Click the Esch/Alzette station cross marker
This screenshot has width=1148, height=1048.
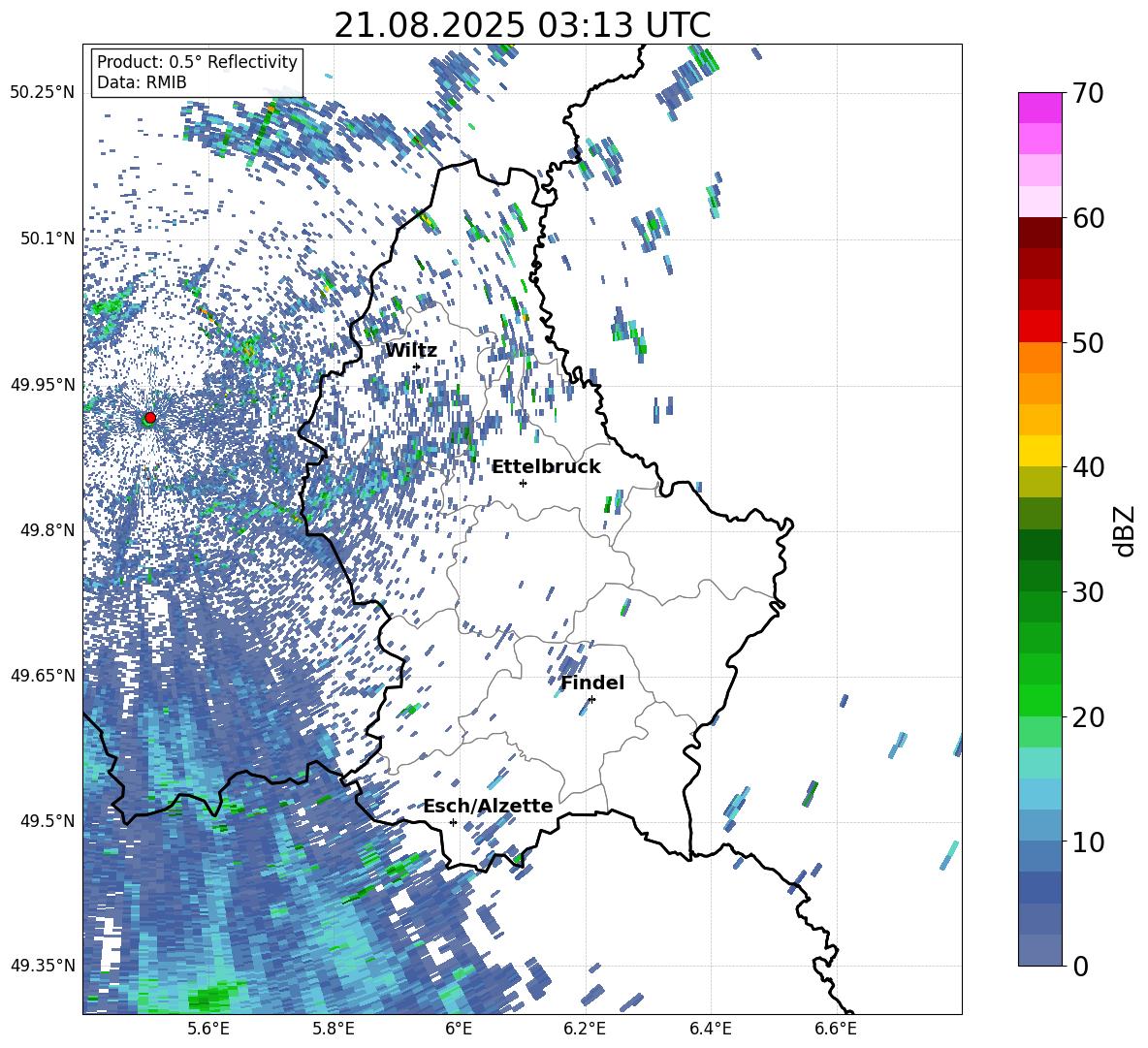click(453, 822)
